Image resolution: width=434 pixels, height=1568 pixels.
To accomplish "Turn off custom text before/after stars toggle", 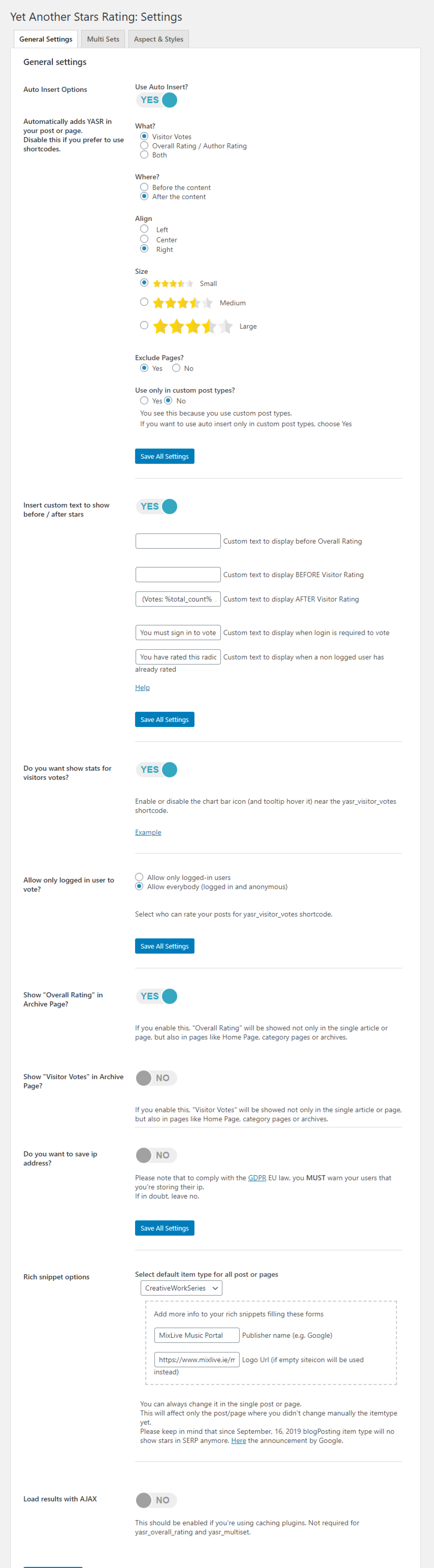I will [157, 507].
